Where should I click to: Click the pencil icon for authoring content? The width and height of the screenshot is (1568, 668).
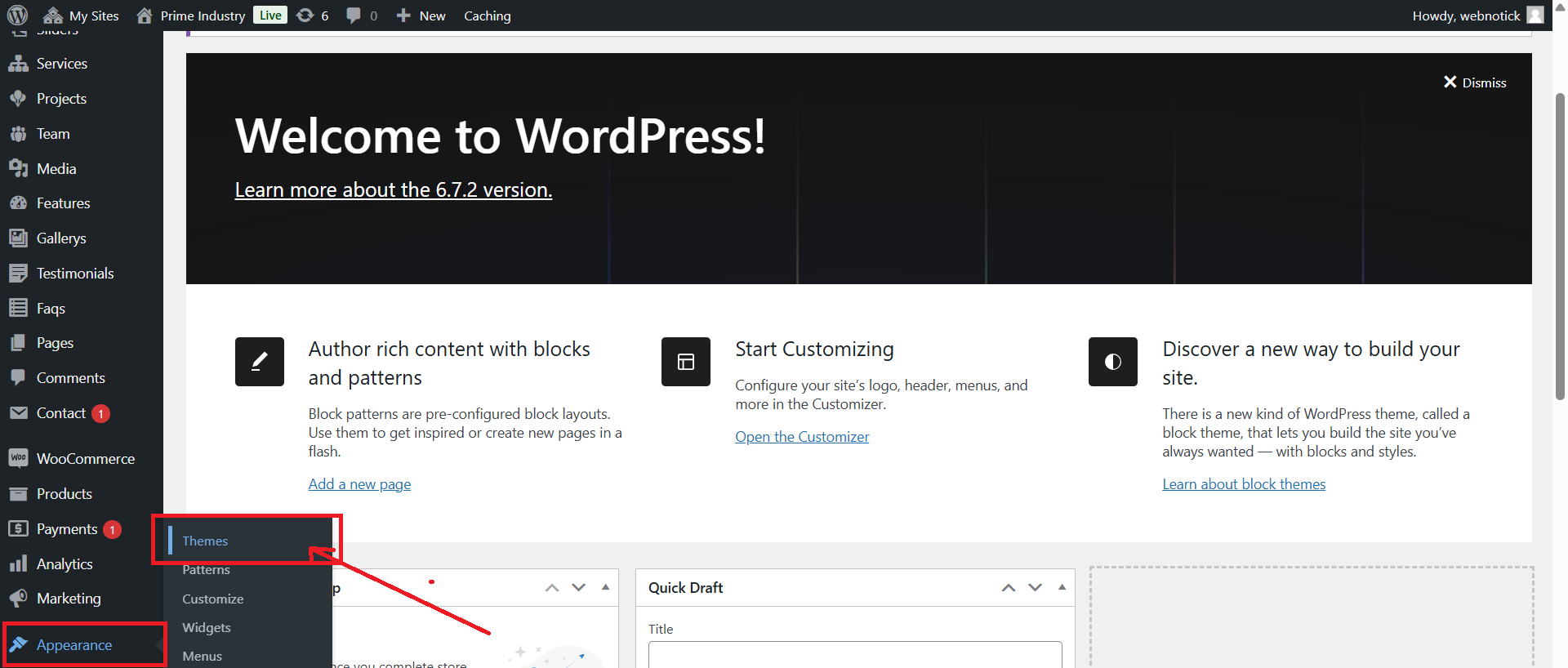pyautogui.click(x=260, y=362)
